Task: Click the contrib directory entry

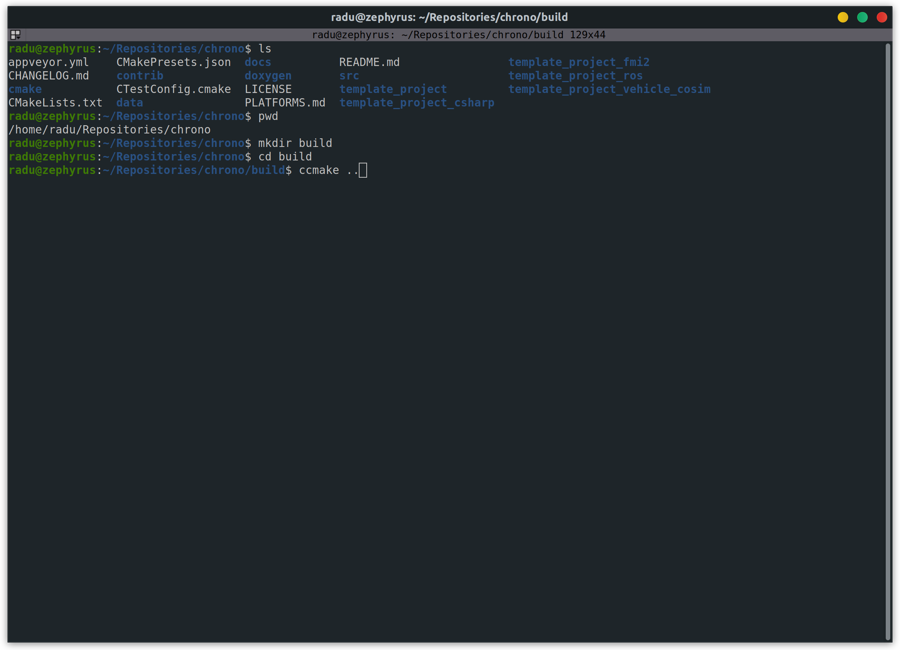Action: (139, 76)
